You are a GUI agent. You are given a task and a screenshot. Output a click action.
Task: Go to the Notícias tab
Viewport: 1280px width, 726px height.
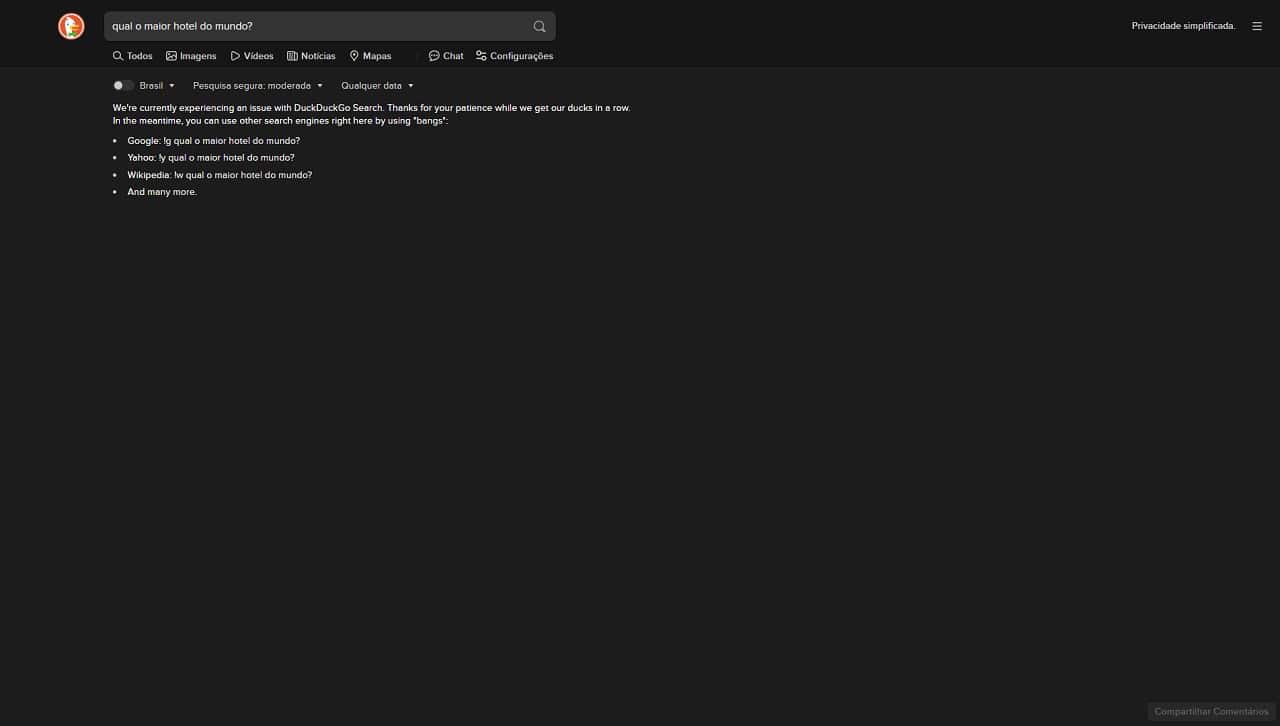click(x=311, y=56)
